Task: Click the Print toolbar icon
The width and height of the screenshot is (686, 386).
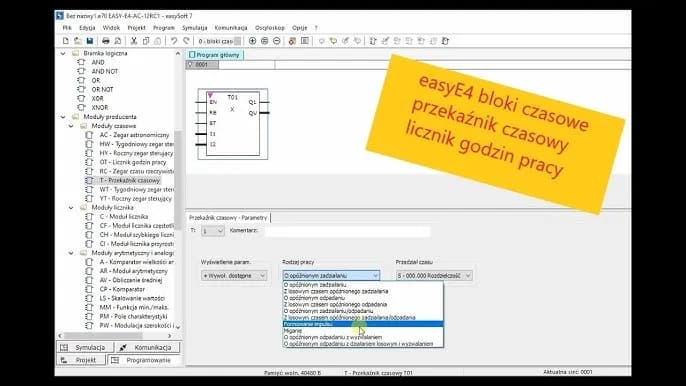Action: click(x=105, y=41)
